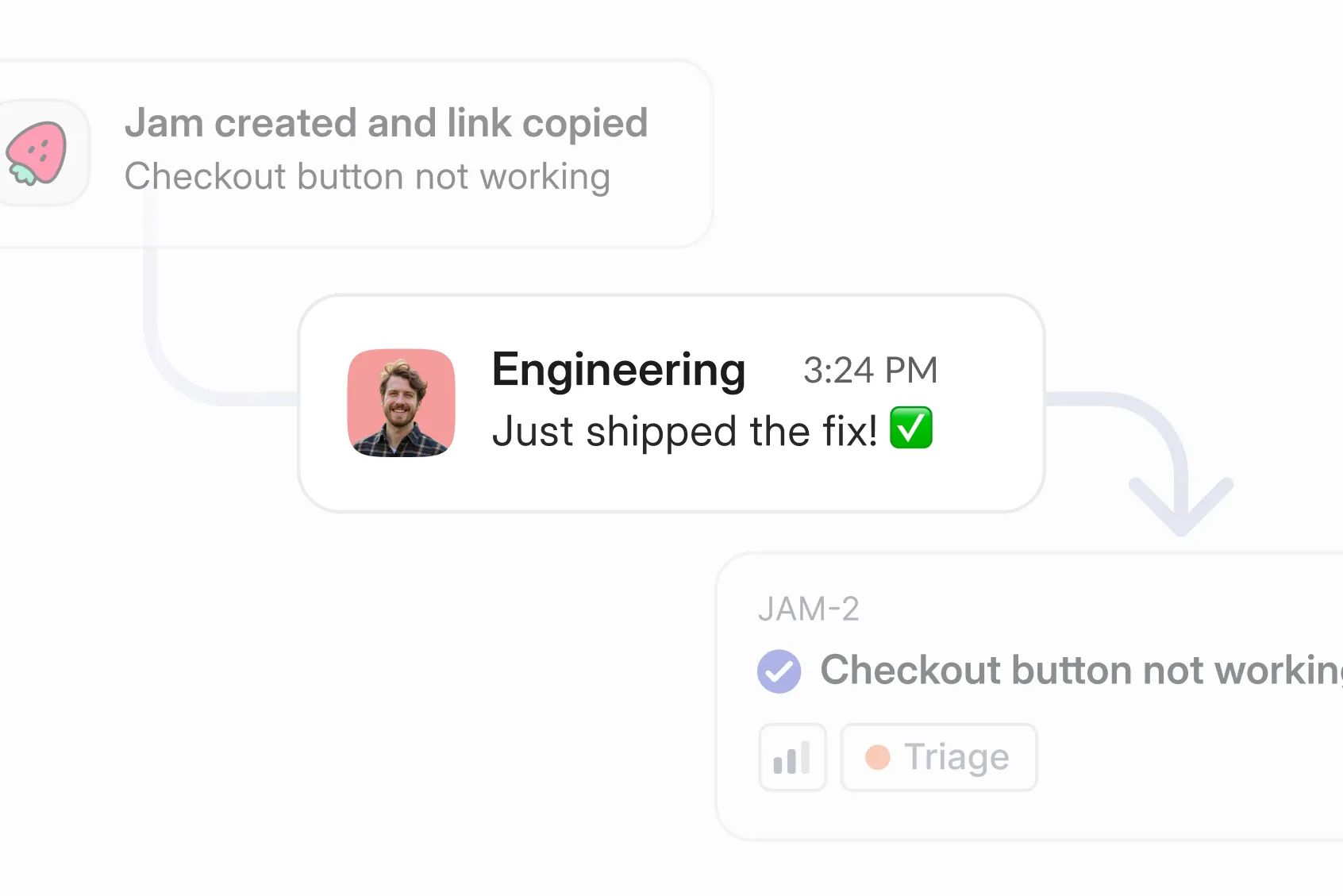Viewport: 1343px width, 896px height.
Task: Click the notification's "Checkout button not working" subtitle
Action: pyautogui.click(x=367, y=176)
